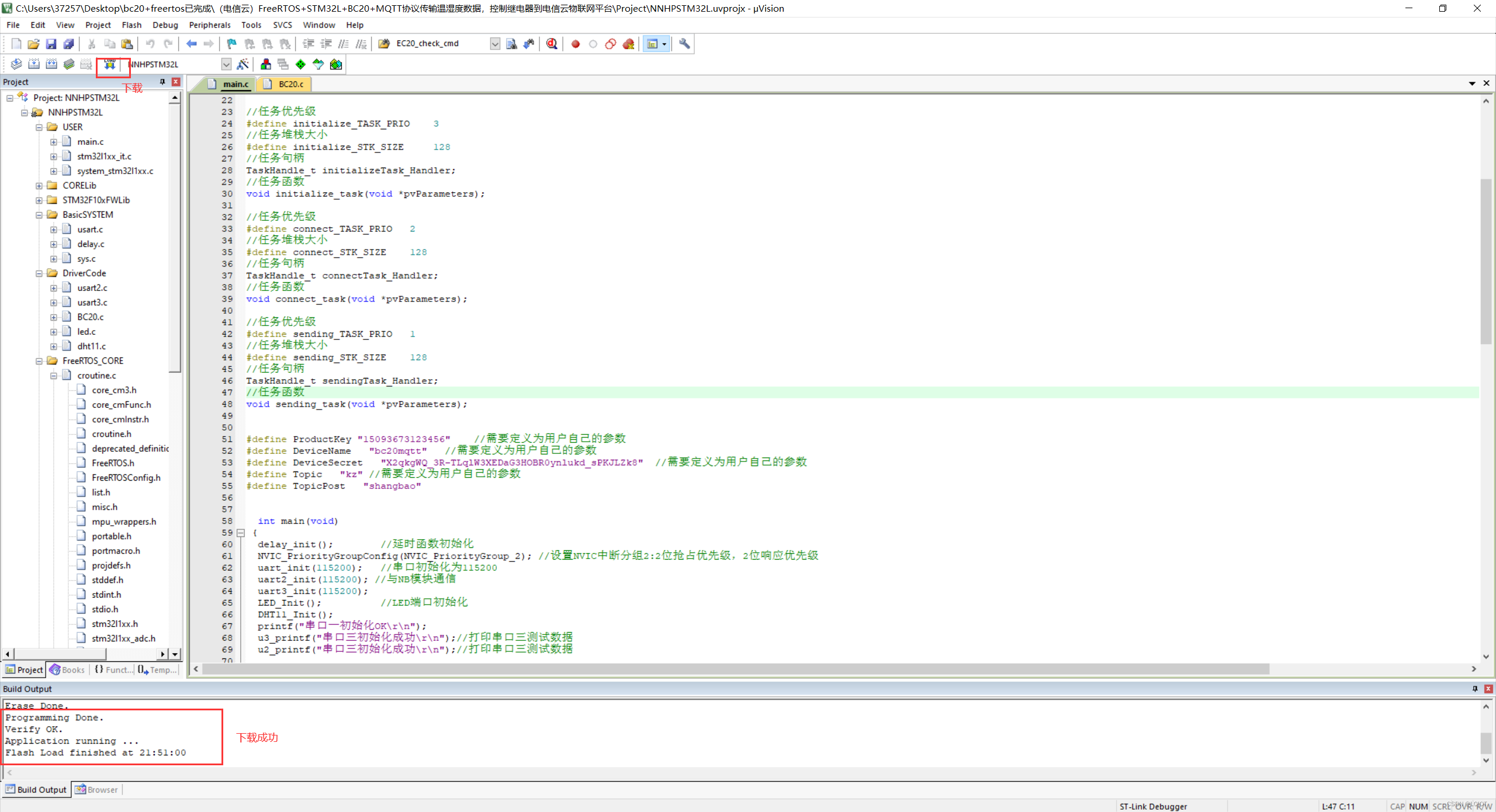The image size is (1496, 812).
Task: Rebuild all target files icon
Action: 51,64
